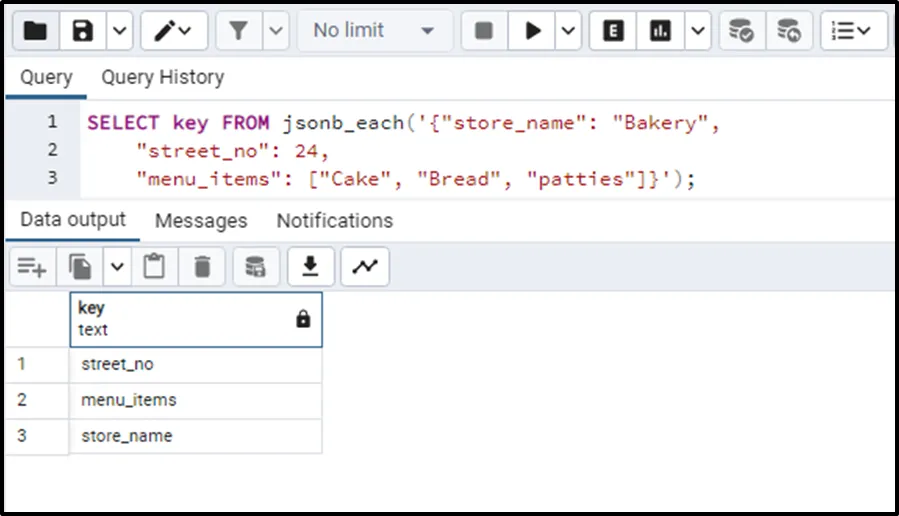Click the Save File disk icon
Viewport: 899px width, 516px height.
click(83, 31)
